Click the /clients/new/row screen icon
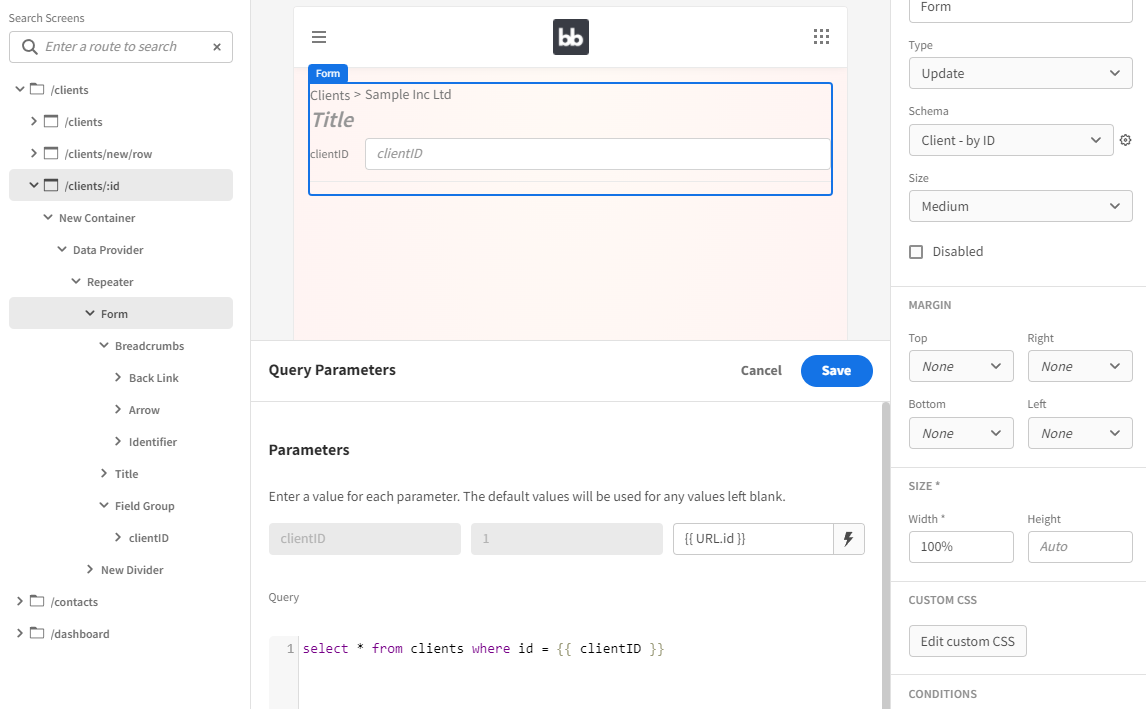 [x=51, y=153]
